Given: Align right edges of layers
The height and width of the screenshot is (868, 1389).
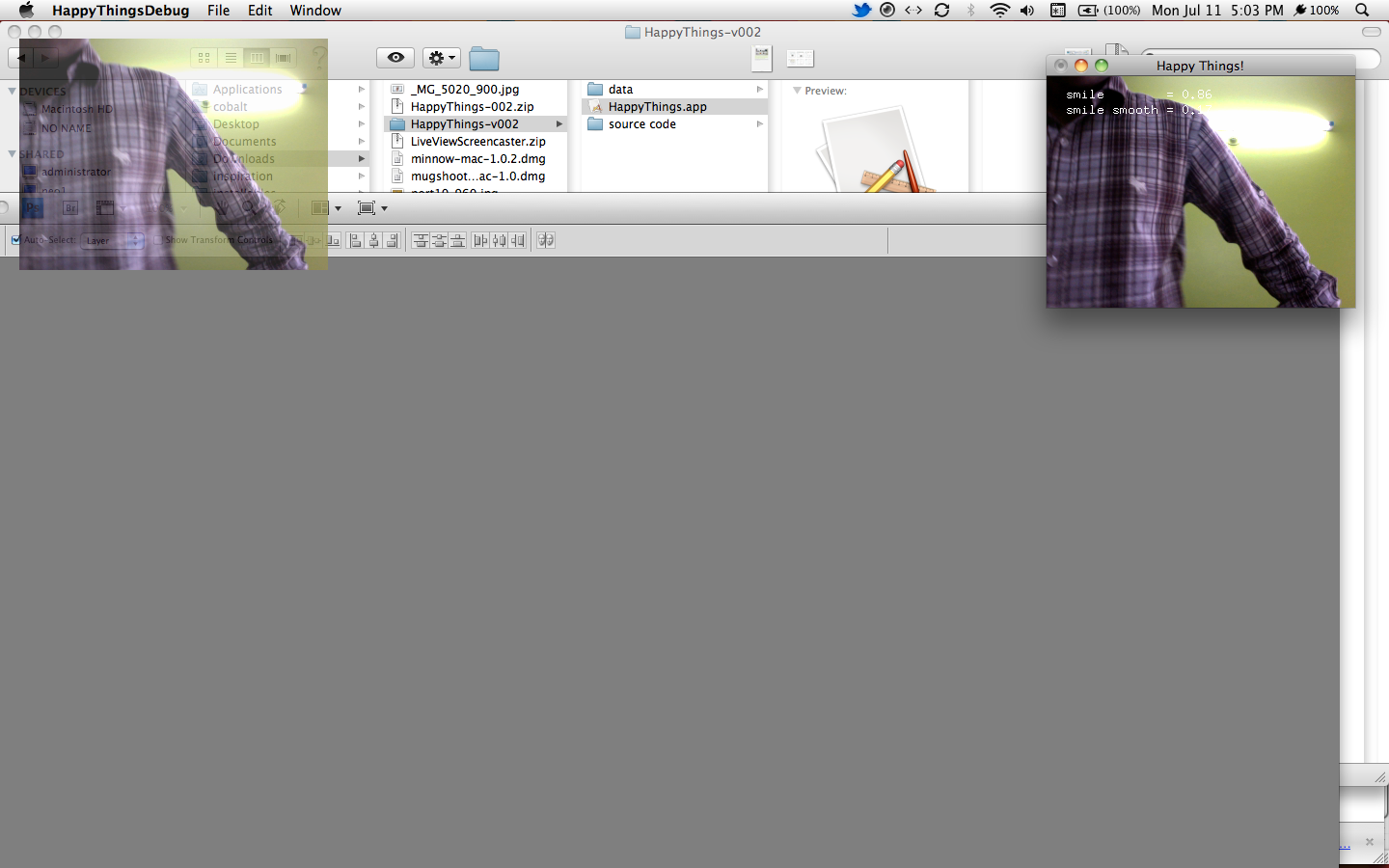Looking at the screenshot, I should (x=393, y=240).
